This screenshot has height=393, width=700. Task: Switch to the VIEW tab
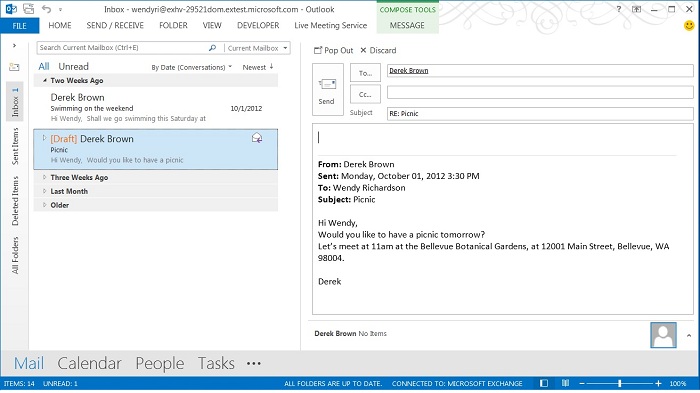click(x=212, y=25)
